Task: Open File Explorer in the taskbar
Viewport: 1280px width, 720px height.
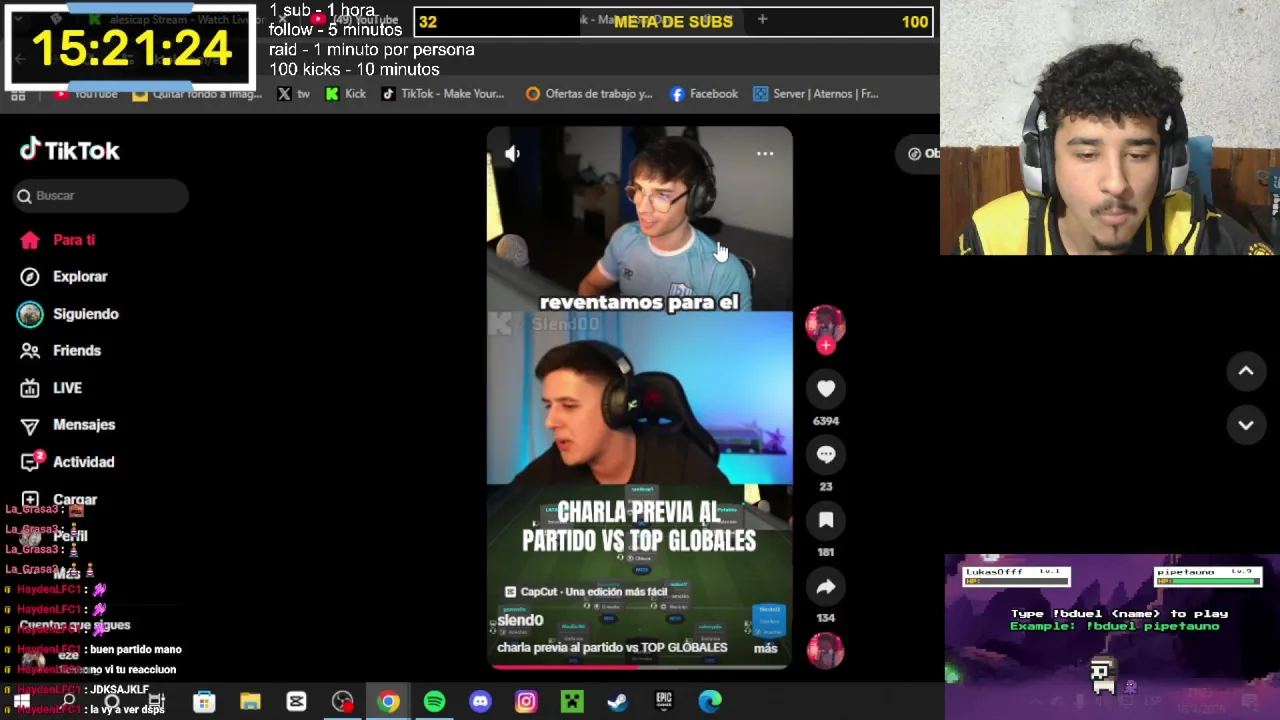Action: [250, 702]
